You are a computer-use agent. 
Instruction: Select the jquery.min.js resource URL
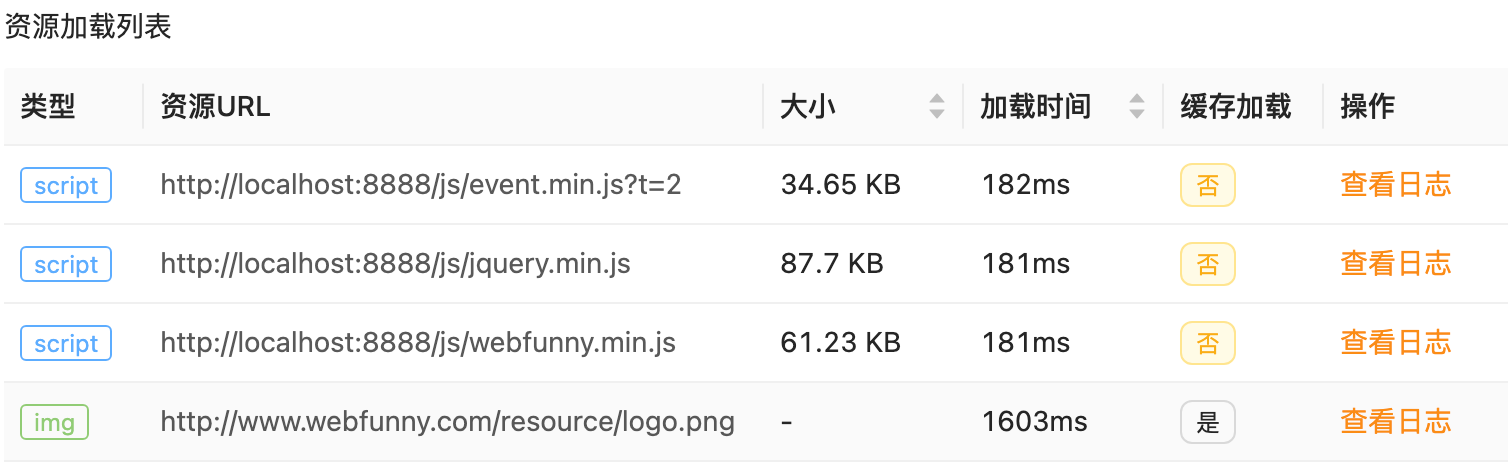coord(395,264)
